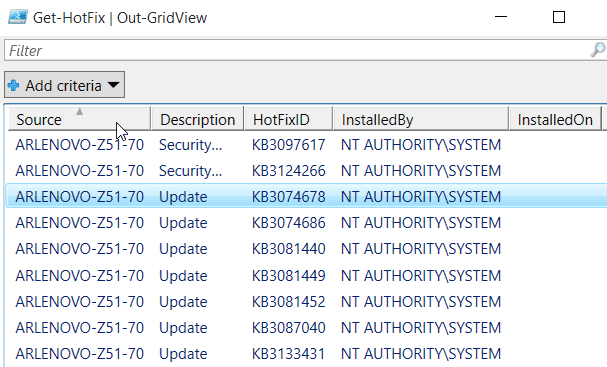Click ARLENOVO-Z51-70 source in KB3081440 row
This screenshot has height=367, width=607.
[x=80, y=249]
